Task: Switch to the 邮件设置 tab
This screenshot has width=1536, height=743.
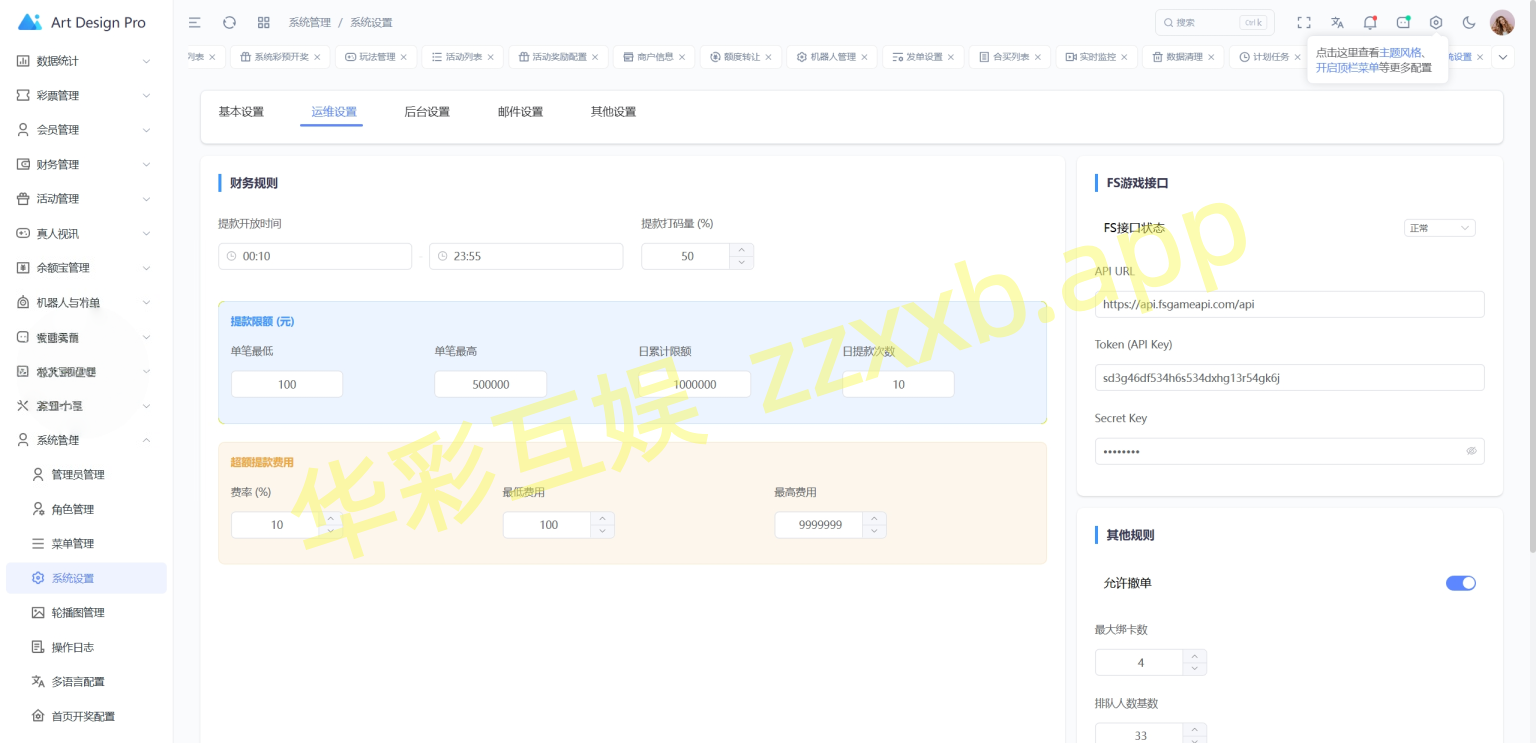Action: pyautogui.click(x=520, y=112)
